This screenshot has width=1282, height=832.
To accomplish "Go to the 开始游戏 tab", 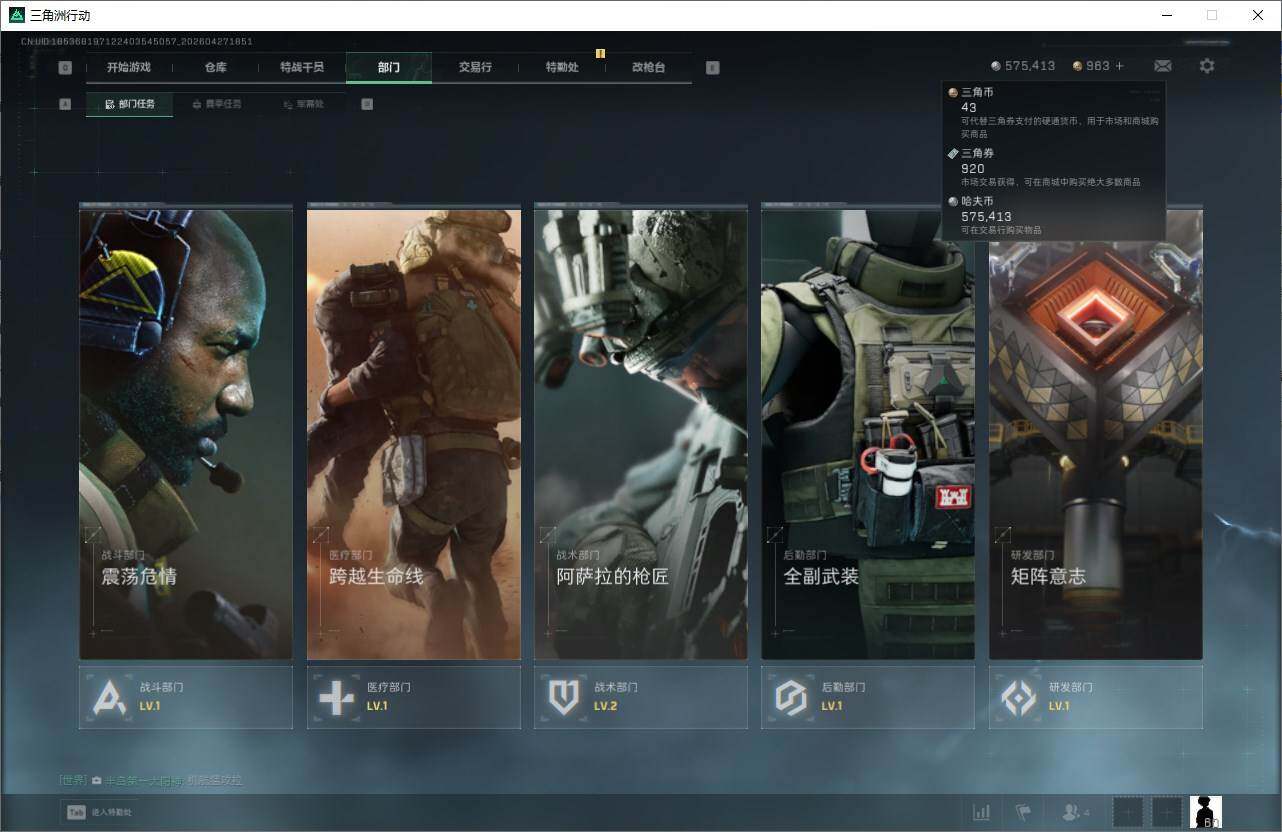I will [129, 67].
